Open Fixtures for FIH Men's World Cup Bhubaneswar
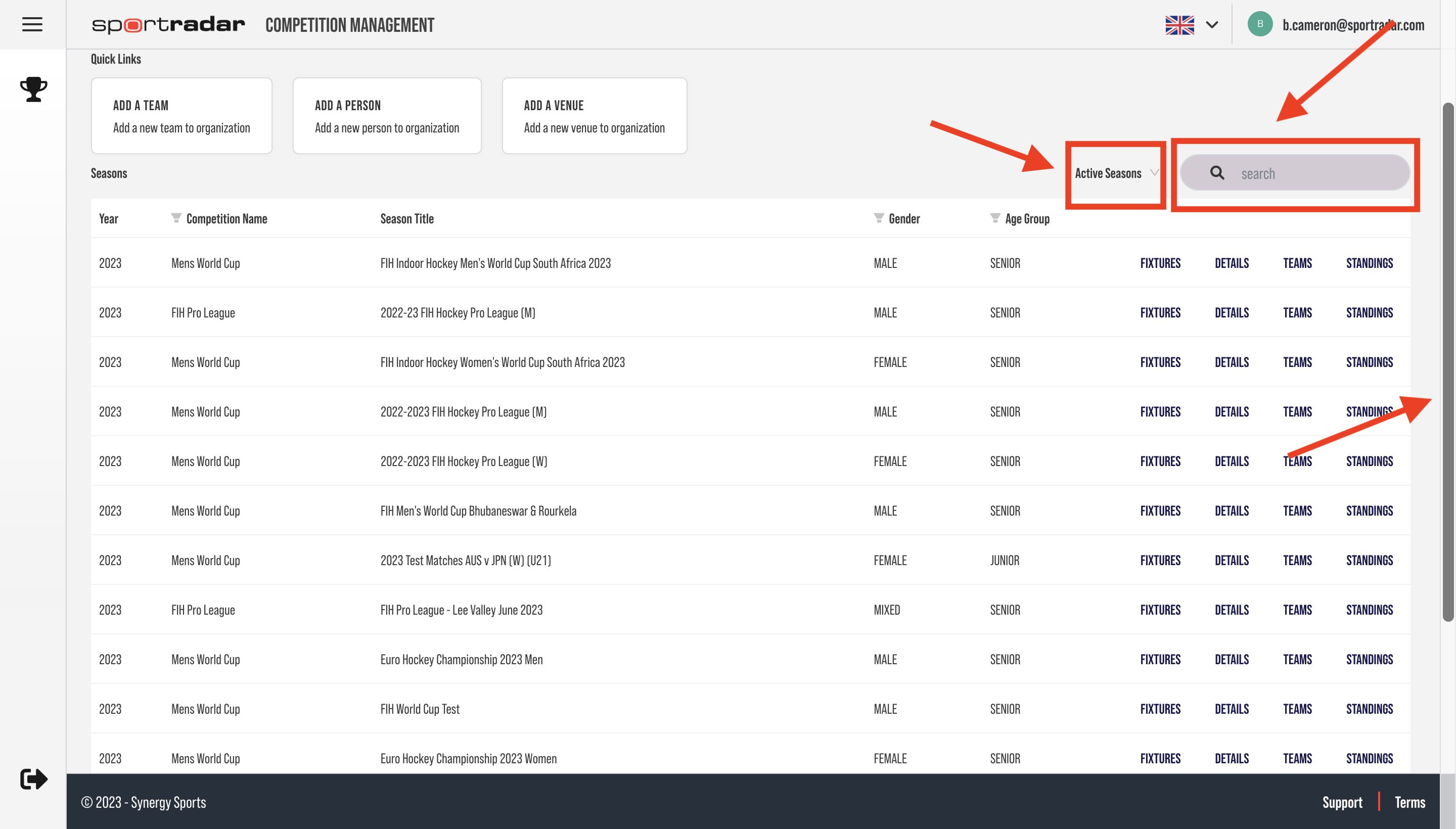This screenshot has width=1456, height=829. 1160,511
